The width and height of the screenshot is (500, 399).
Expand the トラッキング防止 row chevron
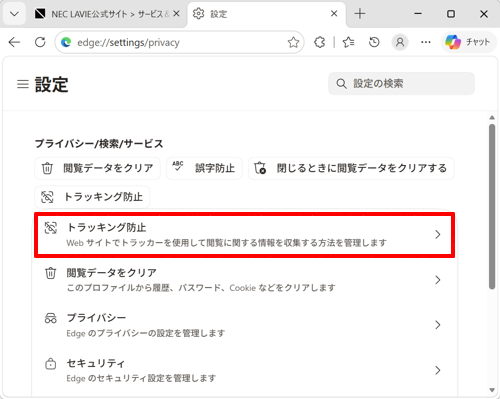438,234
